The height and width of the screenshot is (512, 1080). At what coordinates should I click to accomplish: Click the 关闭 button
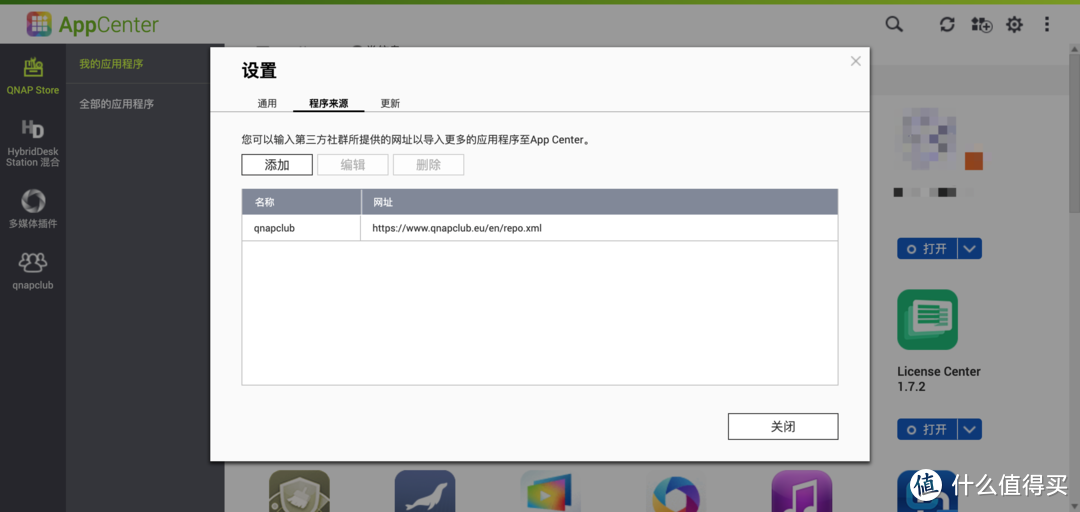(783, 427)
